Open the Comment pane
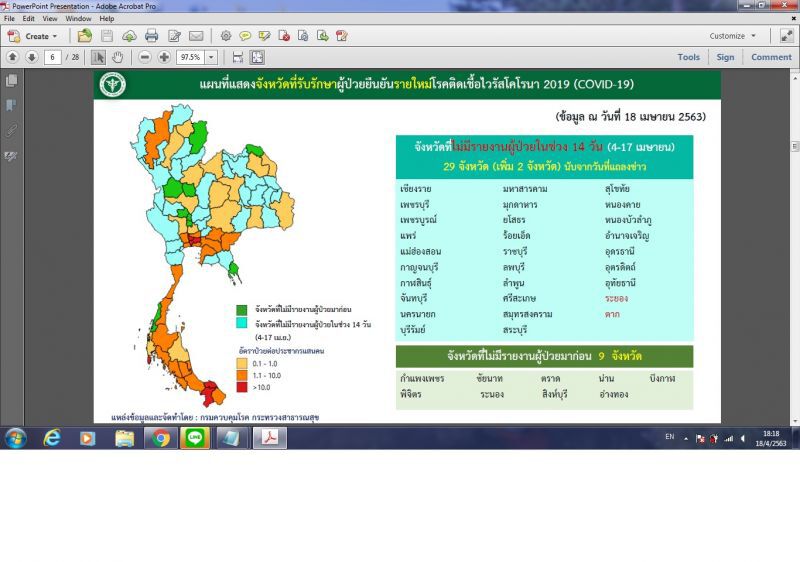 (x=771, y=57)
